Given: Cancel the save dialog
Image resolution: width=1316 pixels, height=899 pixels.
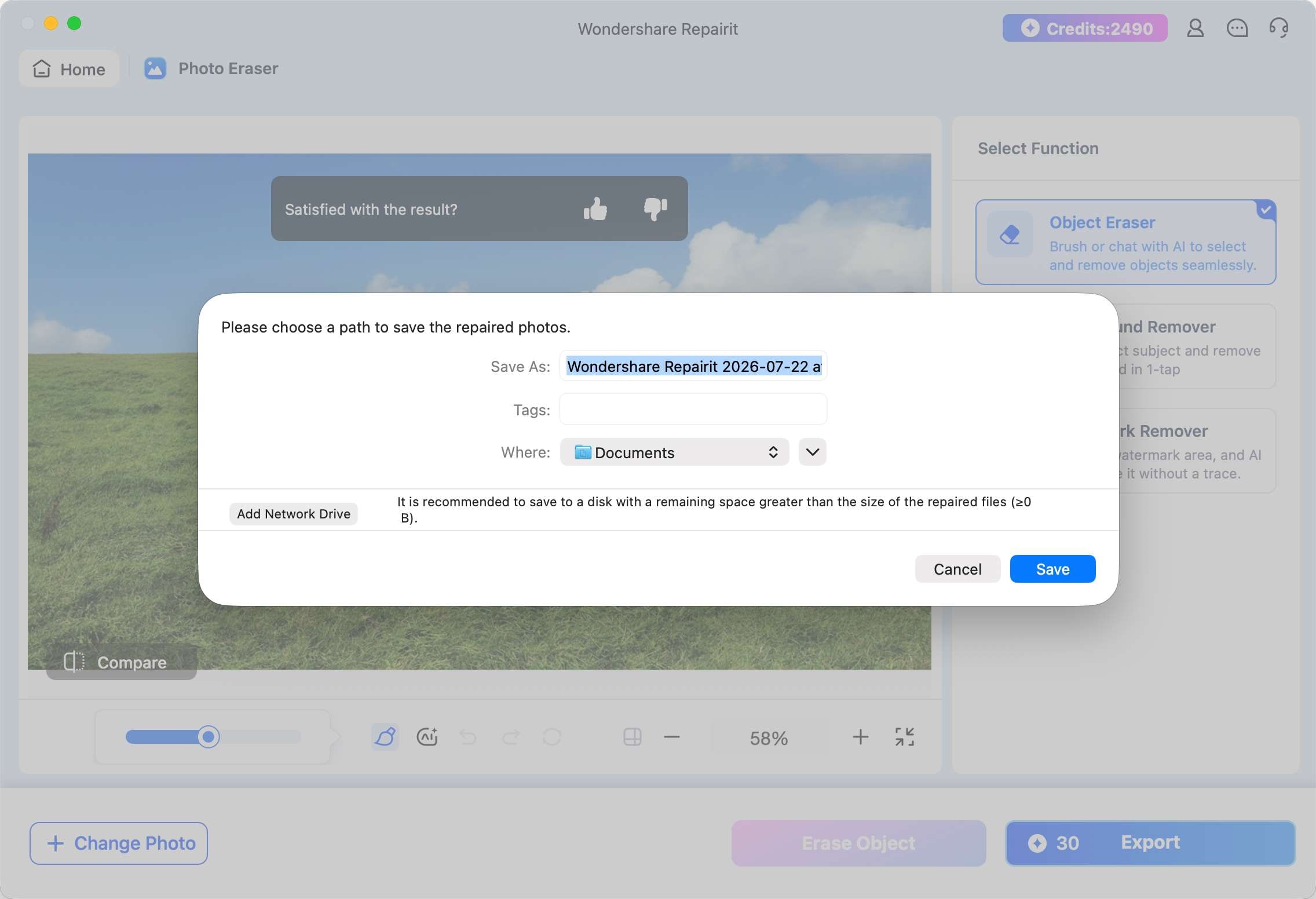Looking at the screenshot, I should [957, 569].
